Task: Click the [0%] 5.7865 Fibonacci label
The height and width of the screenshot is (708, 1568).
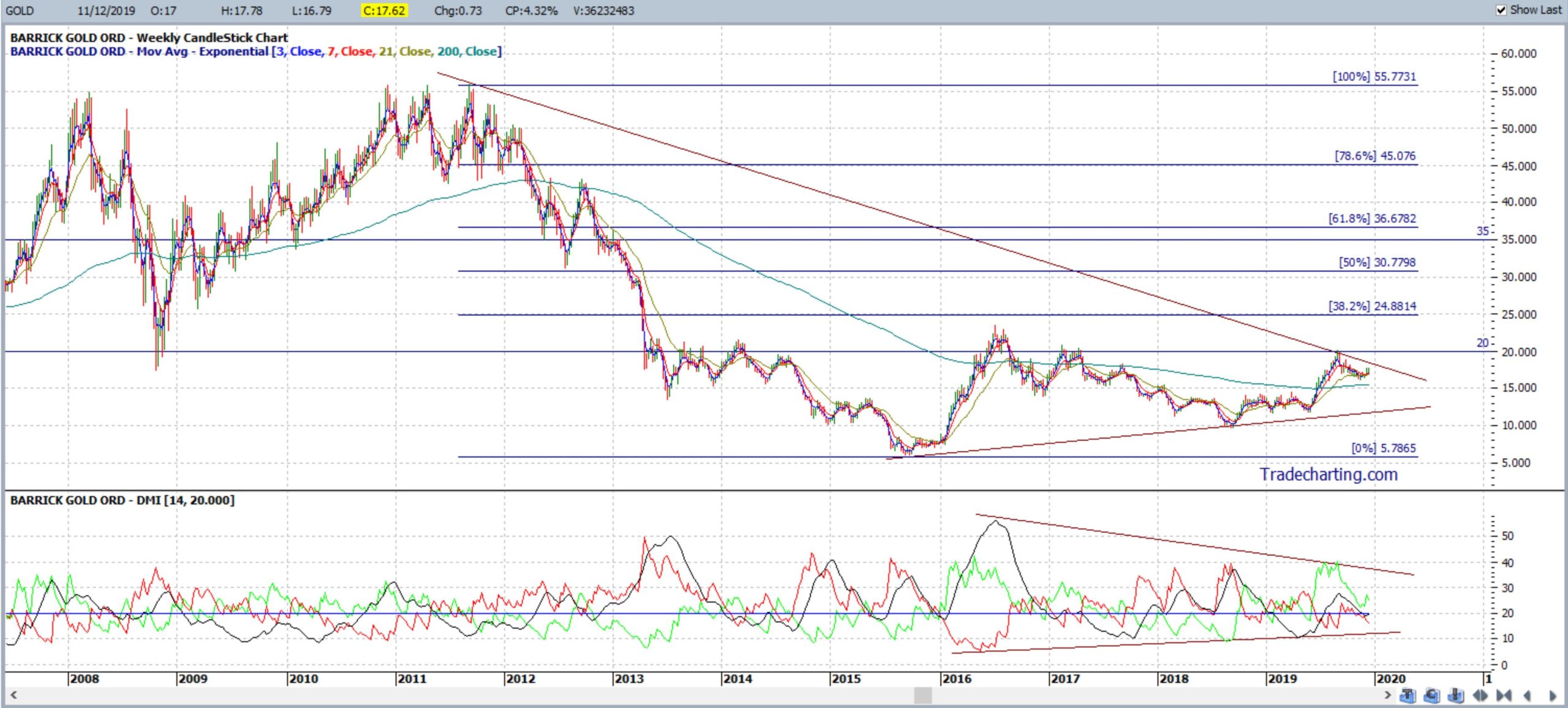Action: tap(1384, 448)
